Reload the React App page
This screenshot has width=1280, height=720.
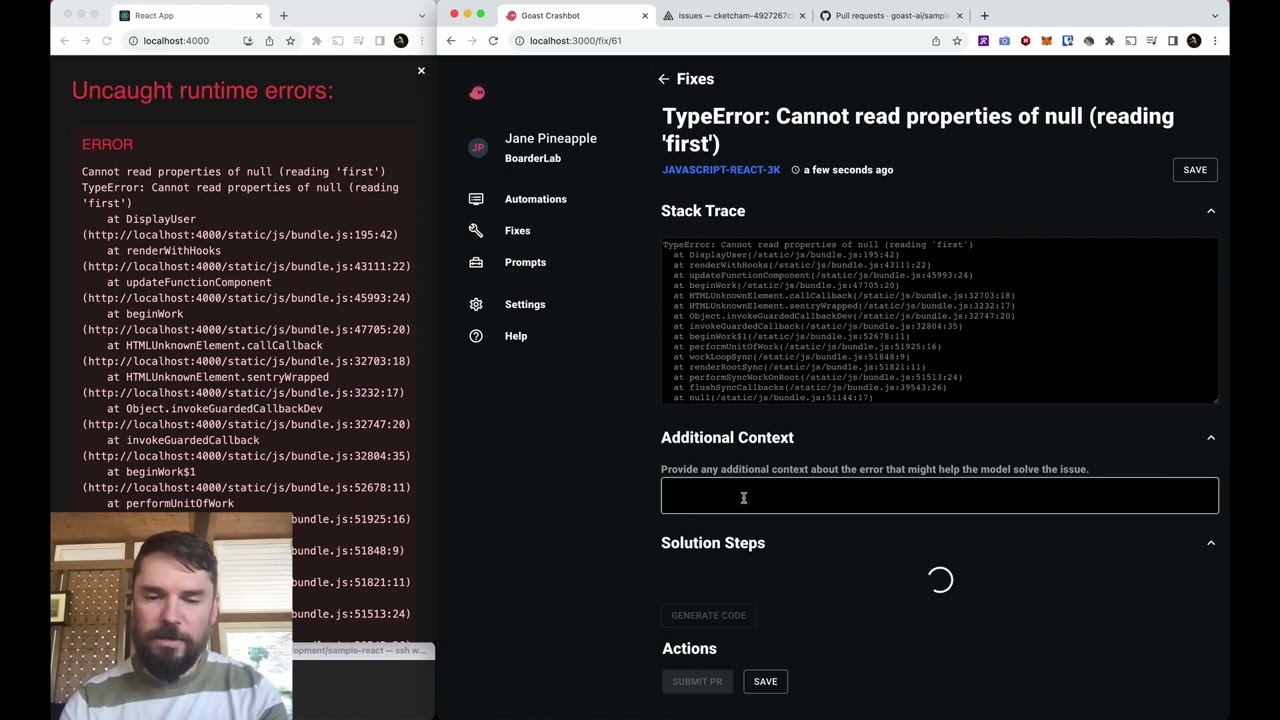(x=107, y=41)
